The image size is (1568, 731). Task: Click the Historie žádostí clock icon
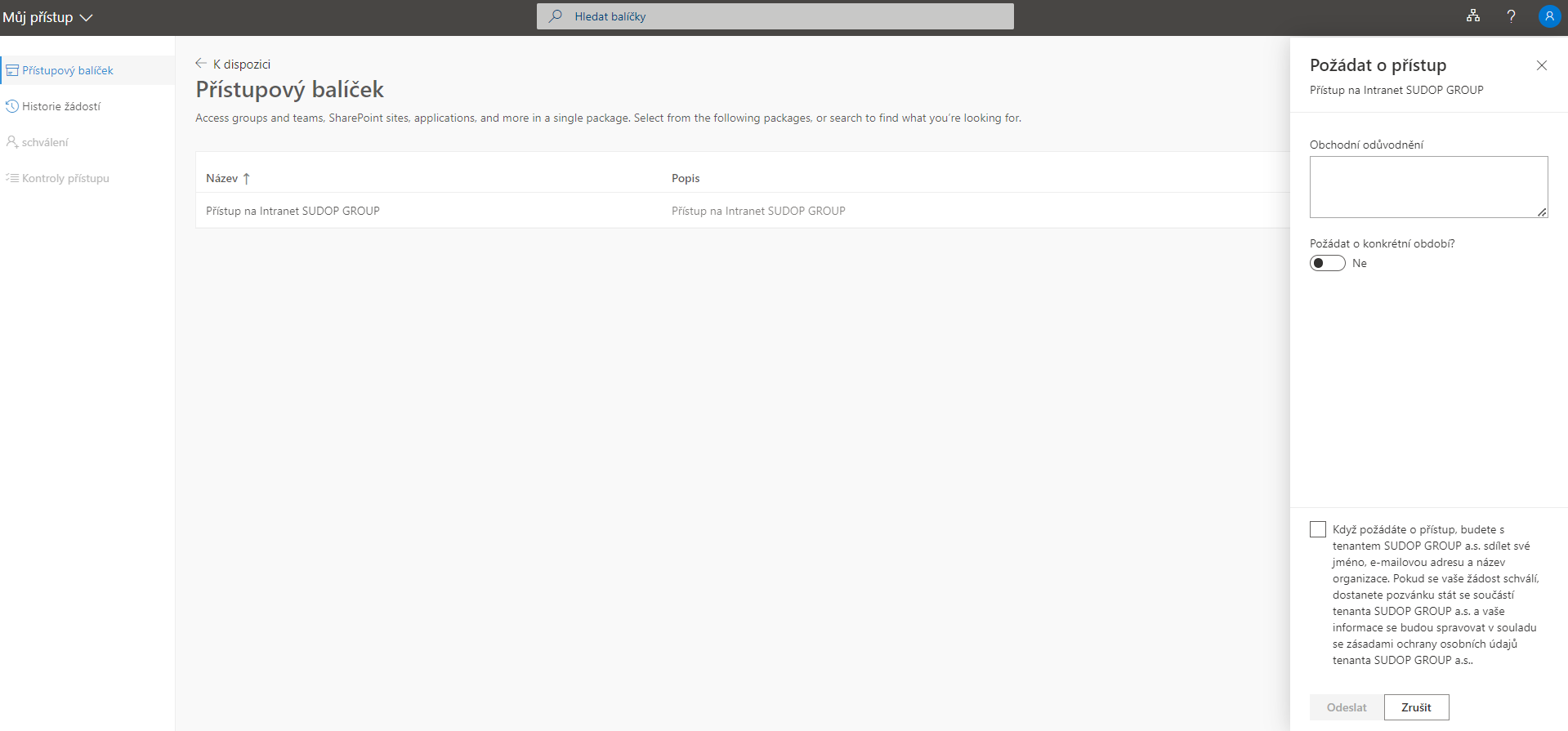(x=12, y=107)
